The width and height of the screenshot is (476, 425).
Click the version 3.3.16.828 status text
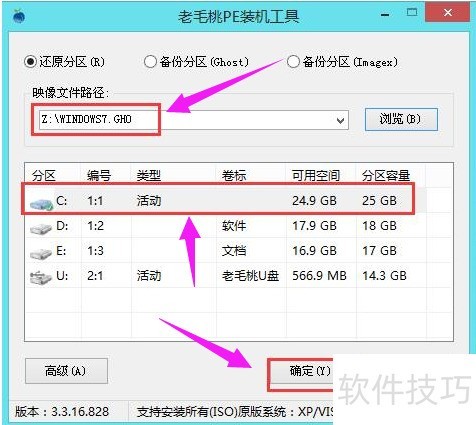point(62,412)
